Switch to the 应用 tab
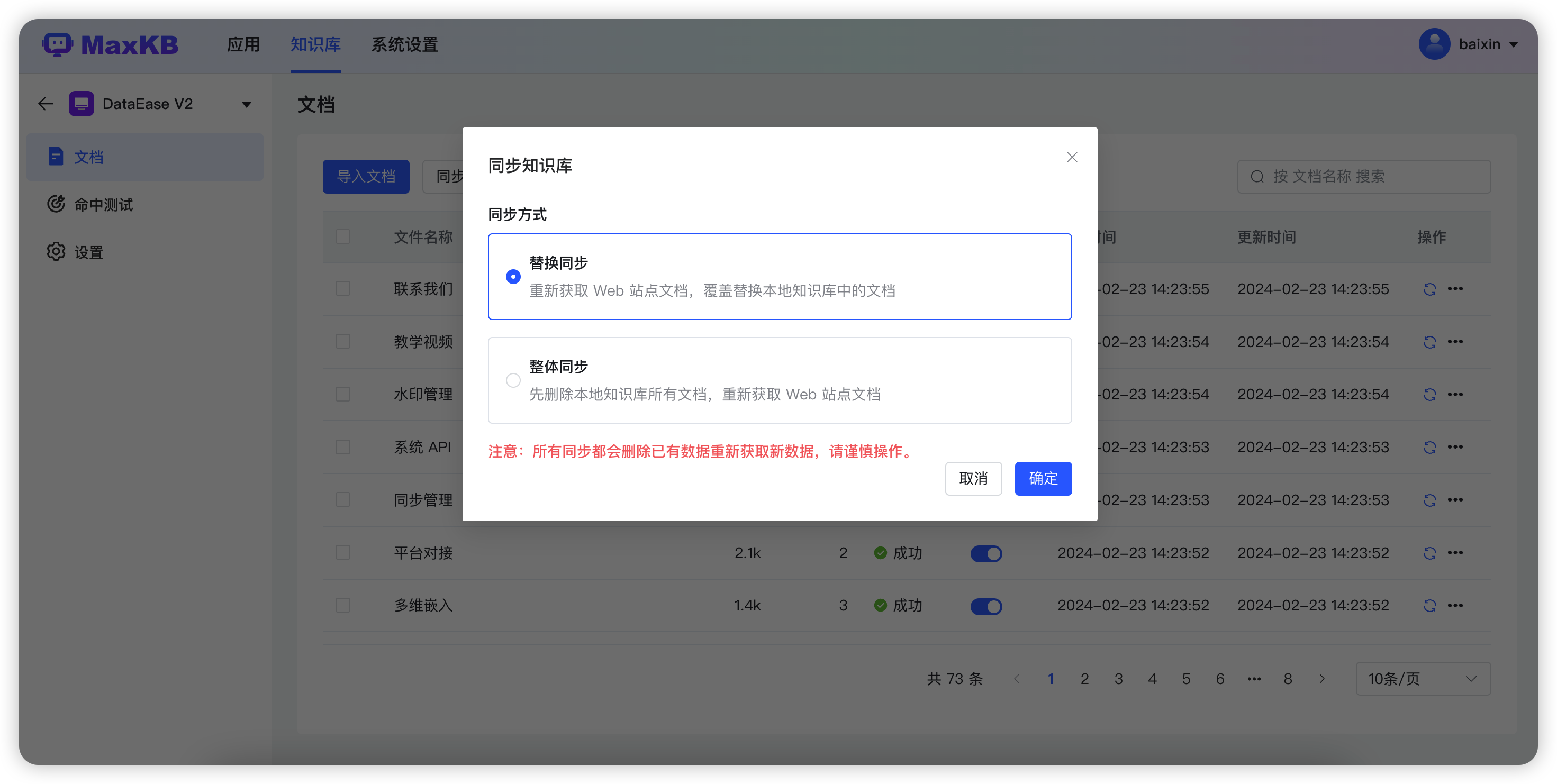 pos(243,44)
